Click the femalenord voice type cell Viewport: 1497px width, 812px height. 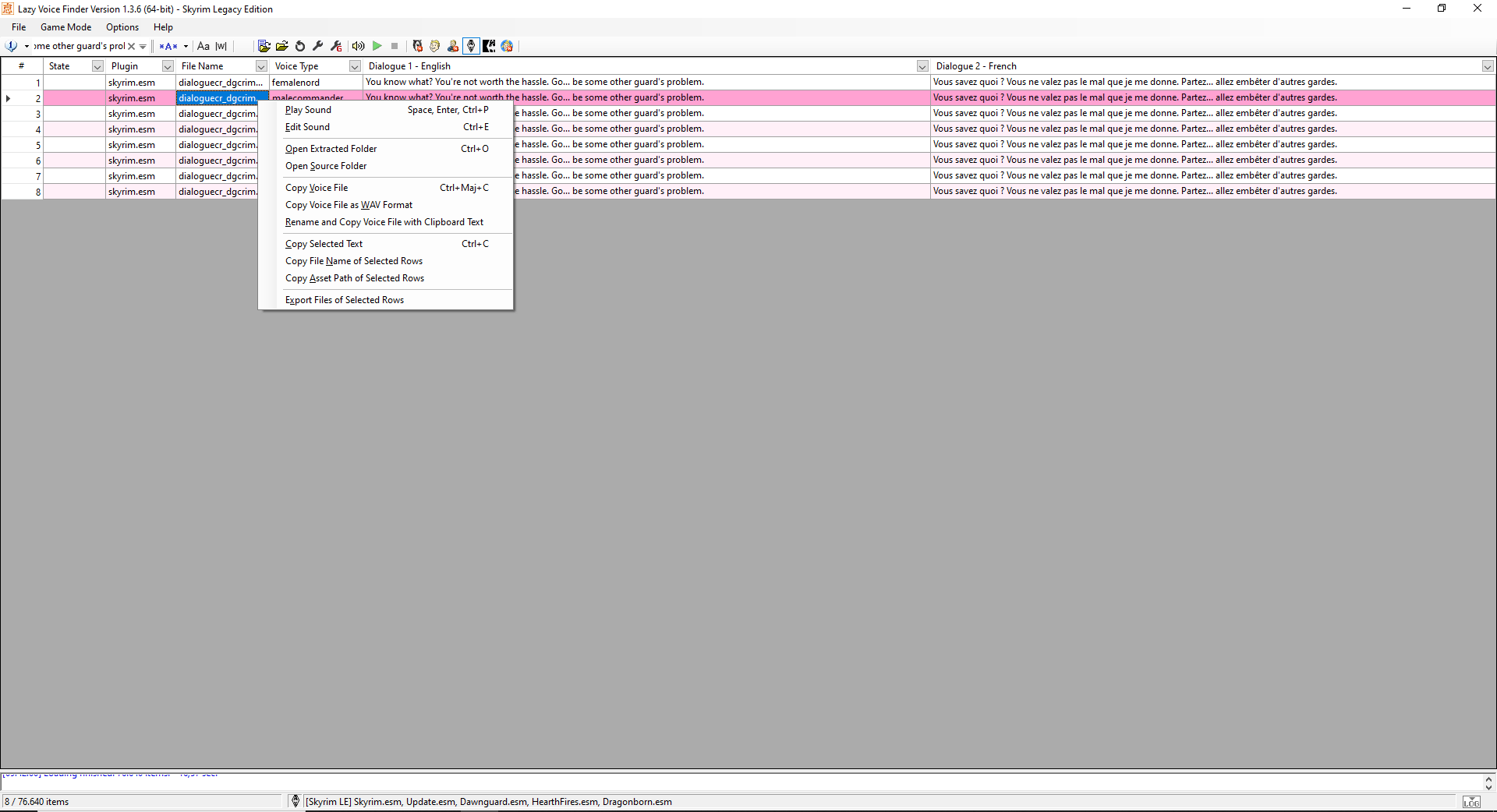[316, 83]
